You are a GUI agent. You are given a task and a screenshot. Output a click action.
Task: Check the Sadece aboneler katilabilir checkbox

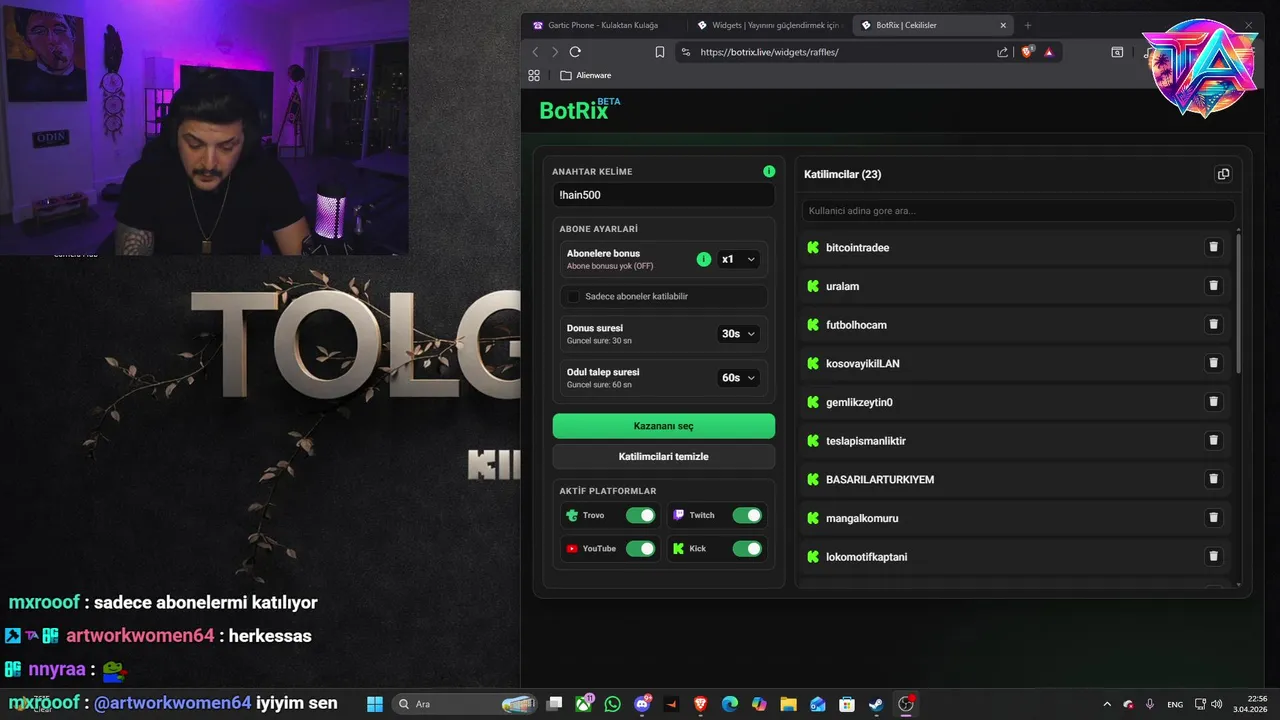(x=574, y=296)
